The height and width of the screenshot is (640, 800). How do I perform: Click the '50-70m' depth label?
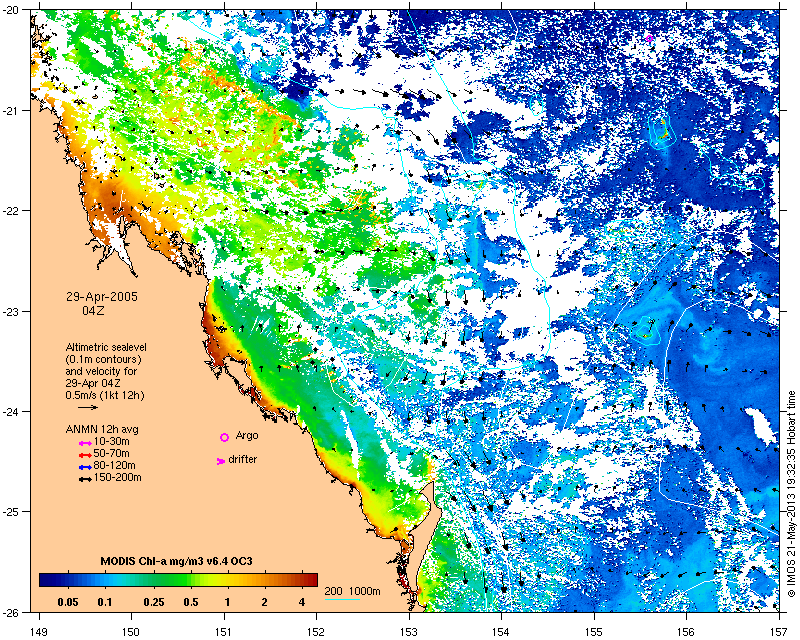coord(112,454)
